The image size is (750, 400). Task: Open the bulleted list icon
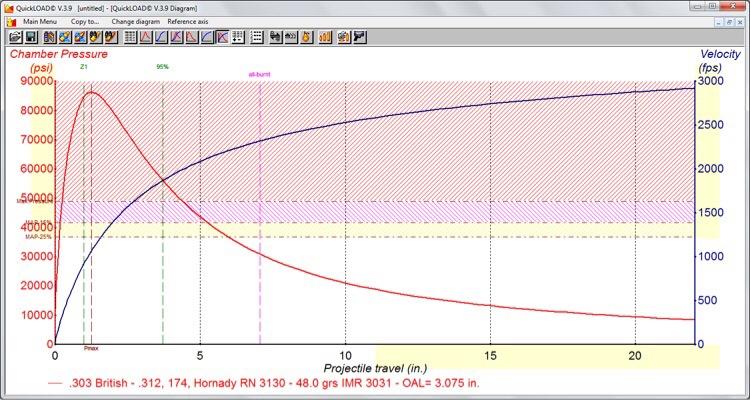coord(257,37)
